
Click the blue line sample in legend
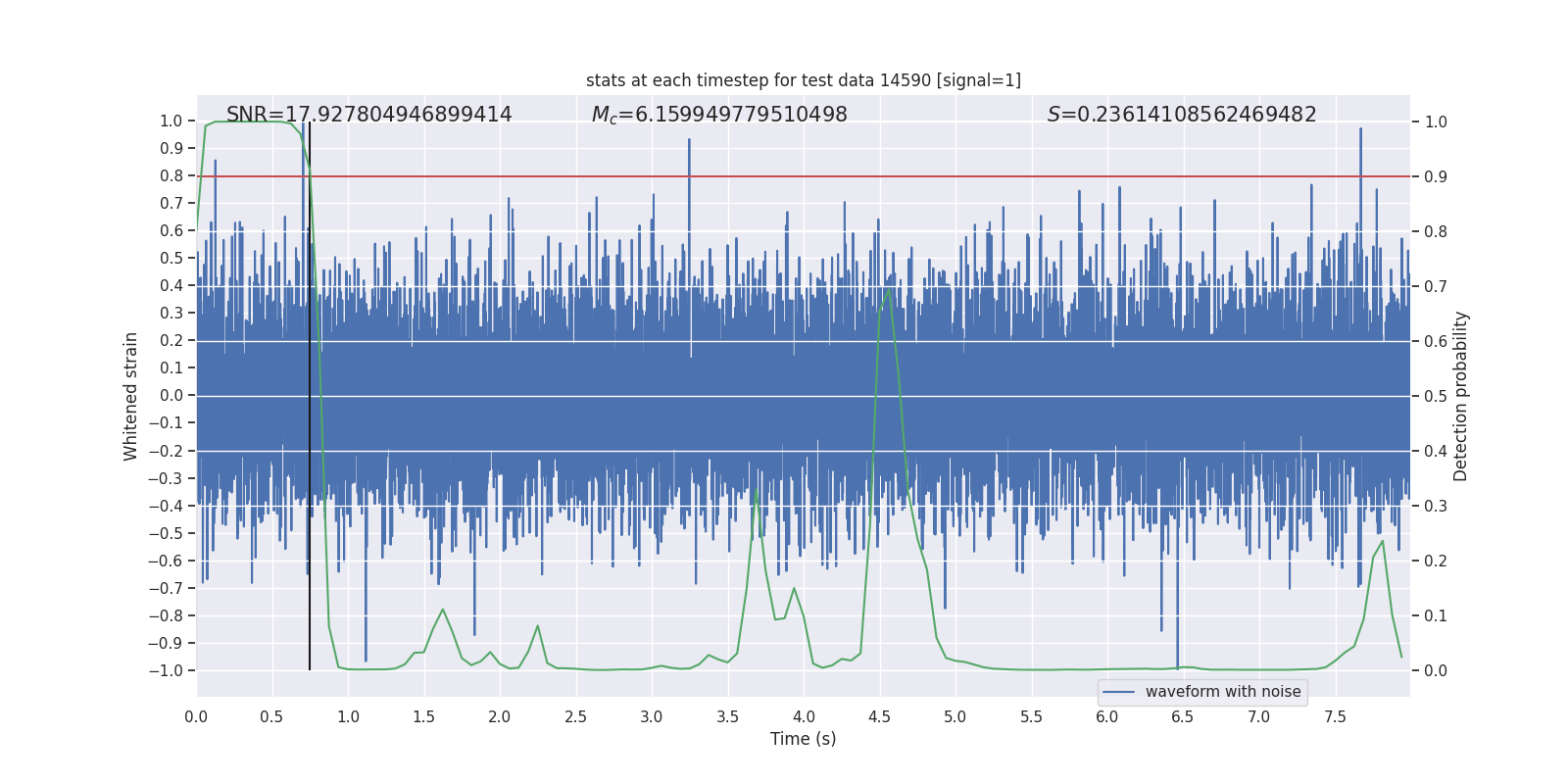click(1118, 692)
